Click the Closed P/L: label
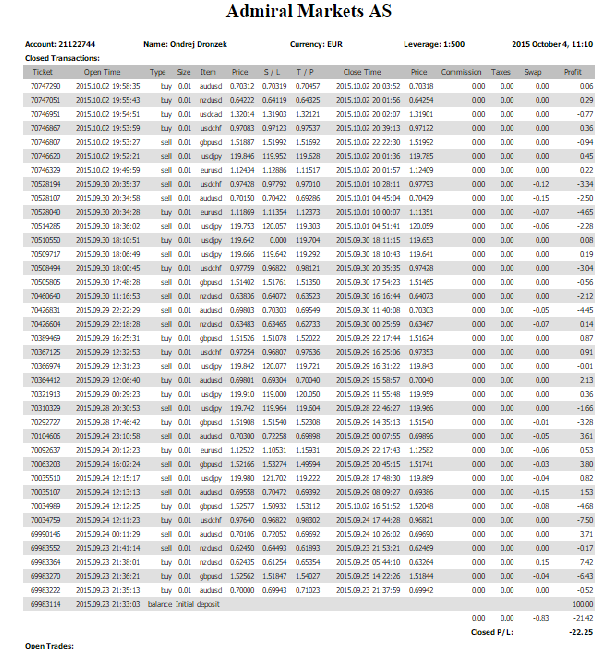601x649 pixels. click(492, 632)
